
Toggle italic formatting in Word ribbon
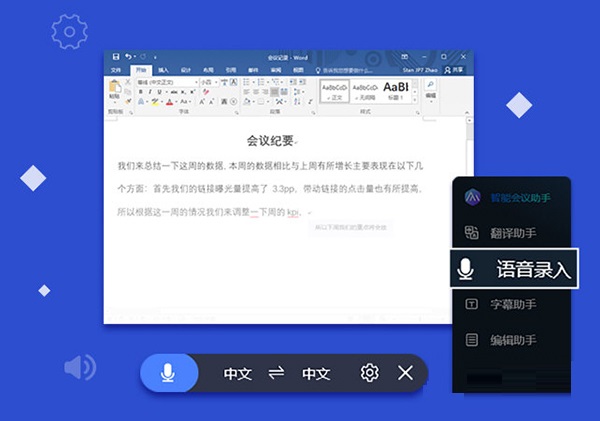[x=149, y=92]
